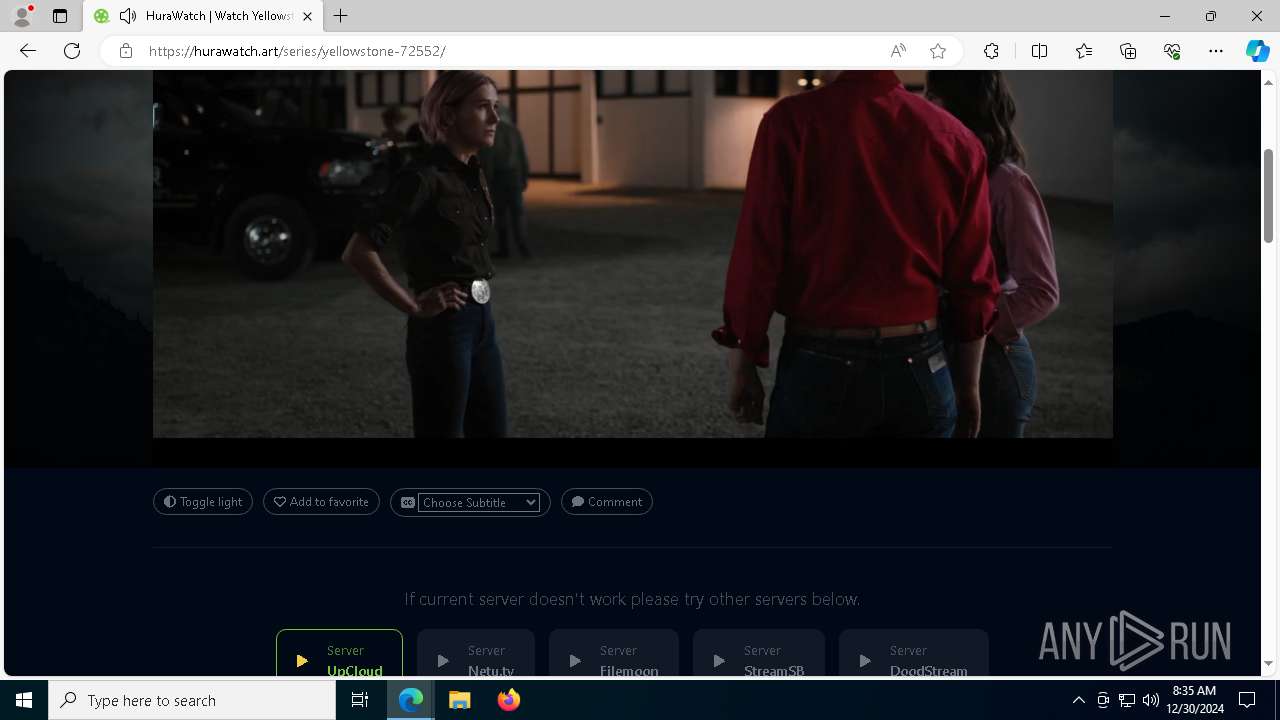Open the volume tray icon

click(1151, 700)
